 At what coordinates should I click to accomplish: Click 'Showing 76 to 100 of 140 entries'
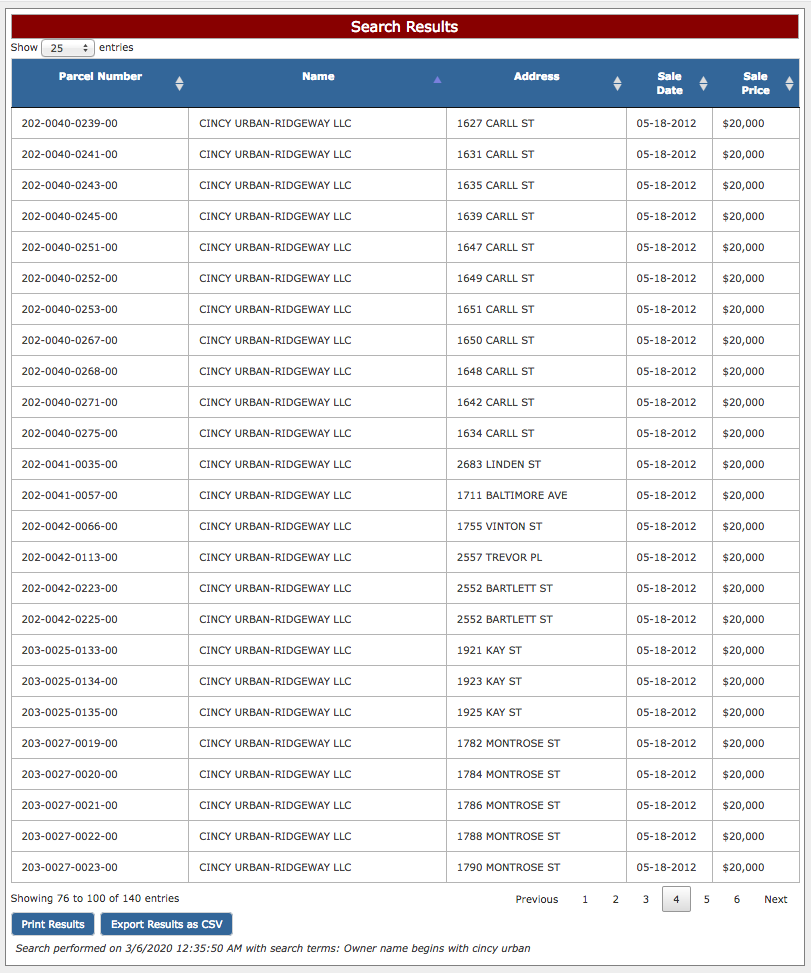pyautogui.click(x=95, y=899)
